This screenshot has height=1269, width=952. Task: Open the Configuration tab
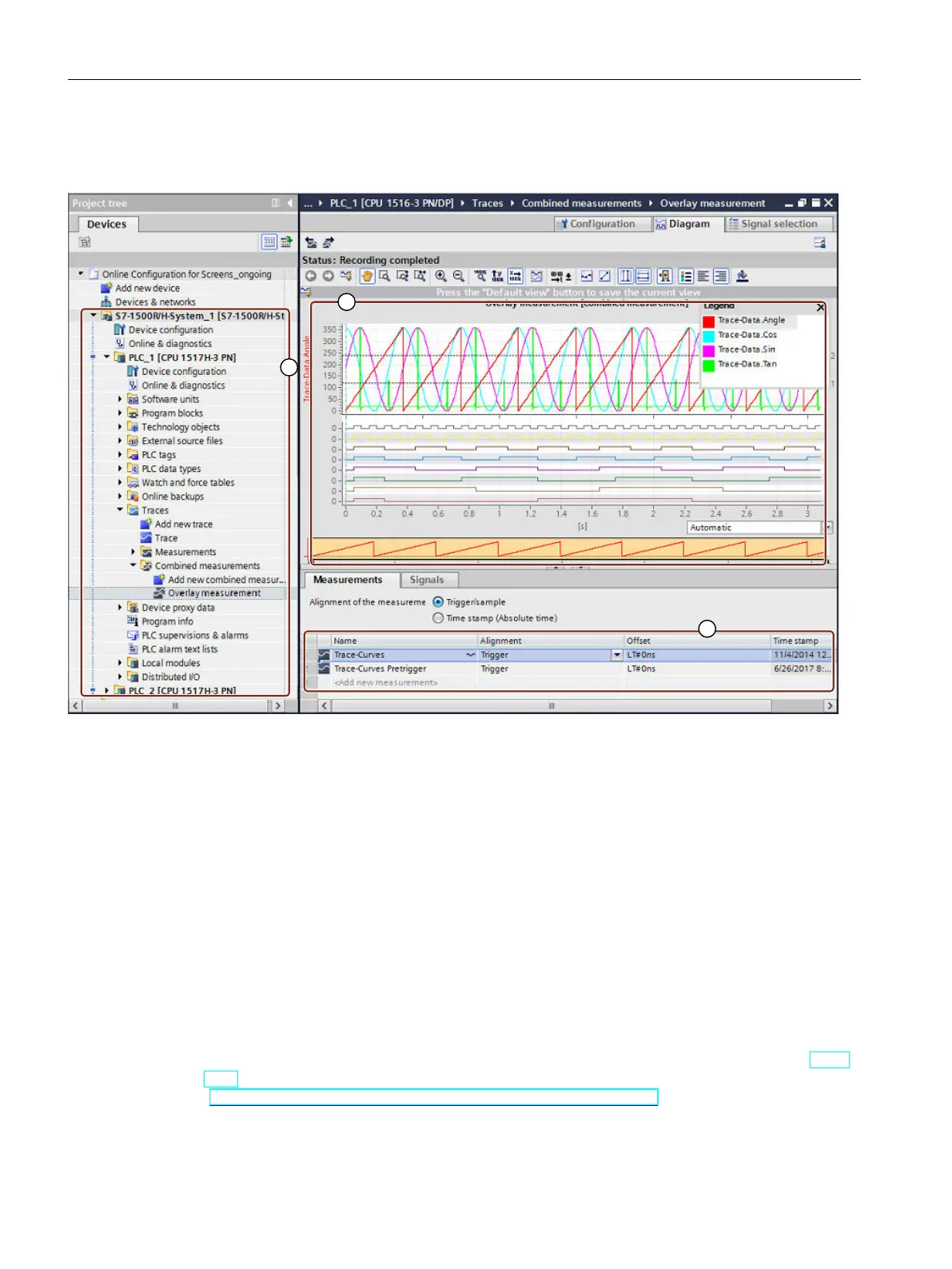(x=596, y=224)
